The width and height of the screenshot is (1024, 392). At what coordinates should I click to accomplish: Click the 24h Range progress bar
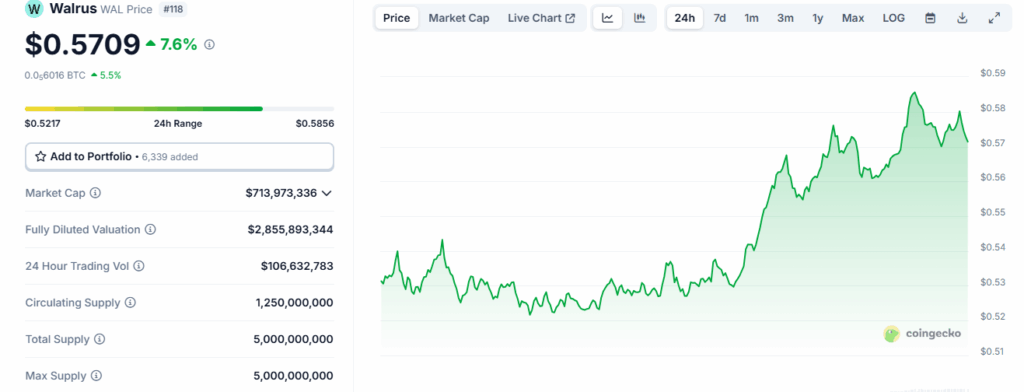[x=179, y=108]
